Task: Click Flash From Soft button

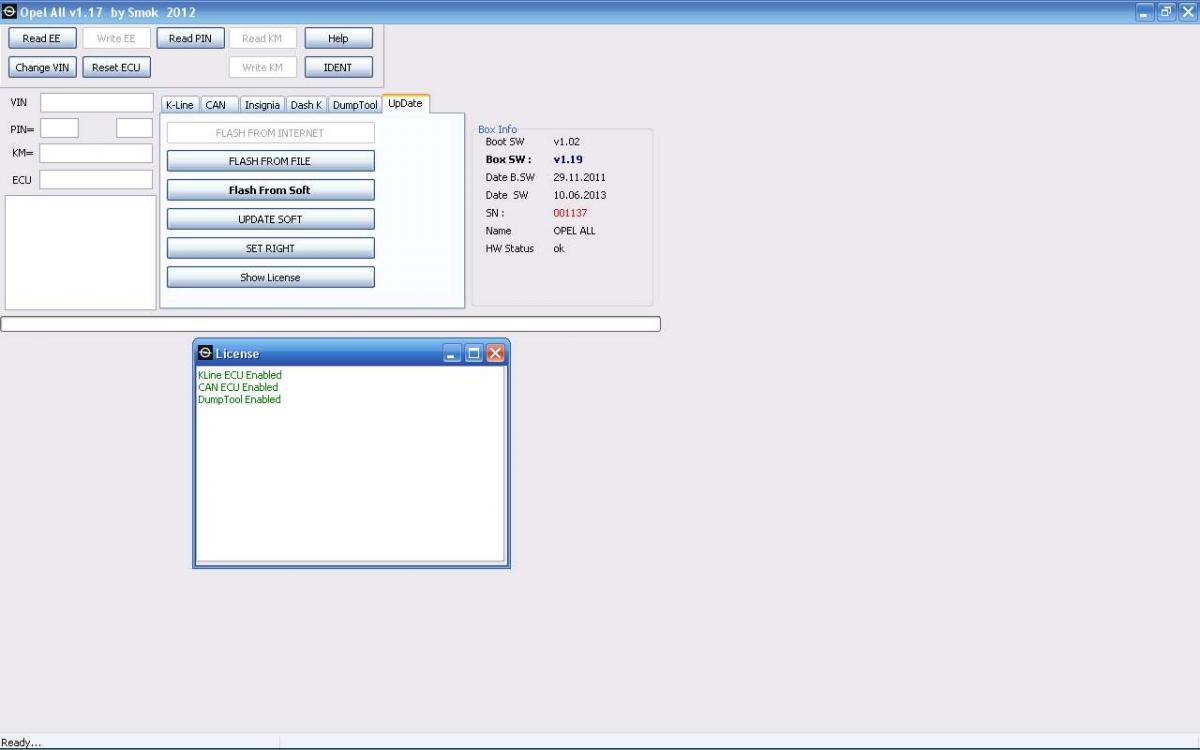Action: click(270, 190)
